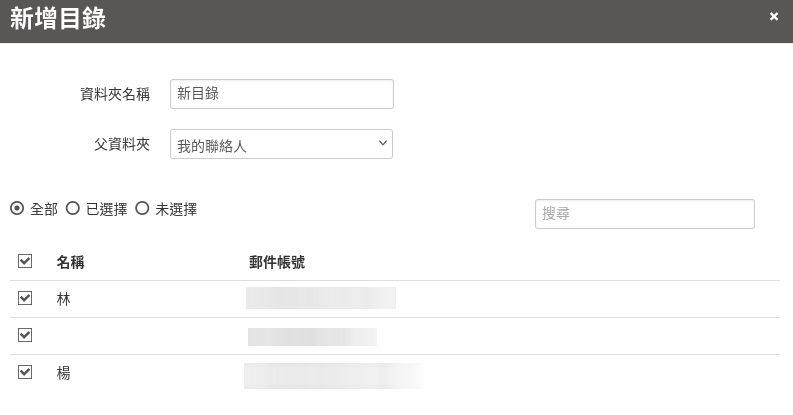This screenshot has width=793, height=415.
Task: Uncheck the checkbox for contact 林
Action: coord(25,298)
